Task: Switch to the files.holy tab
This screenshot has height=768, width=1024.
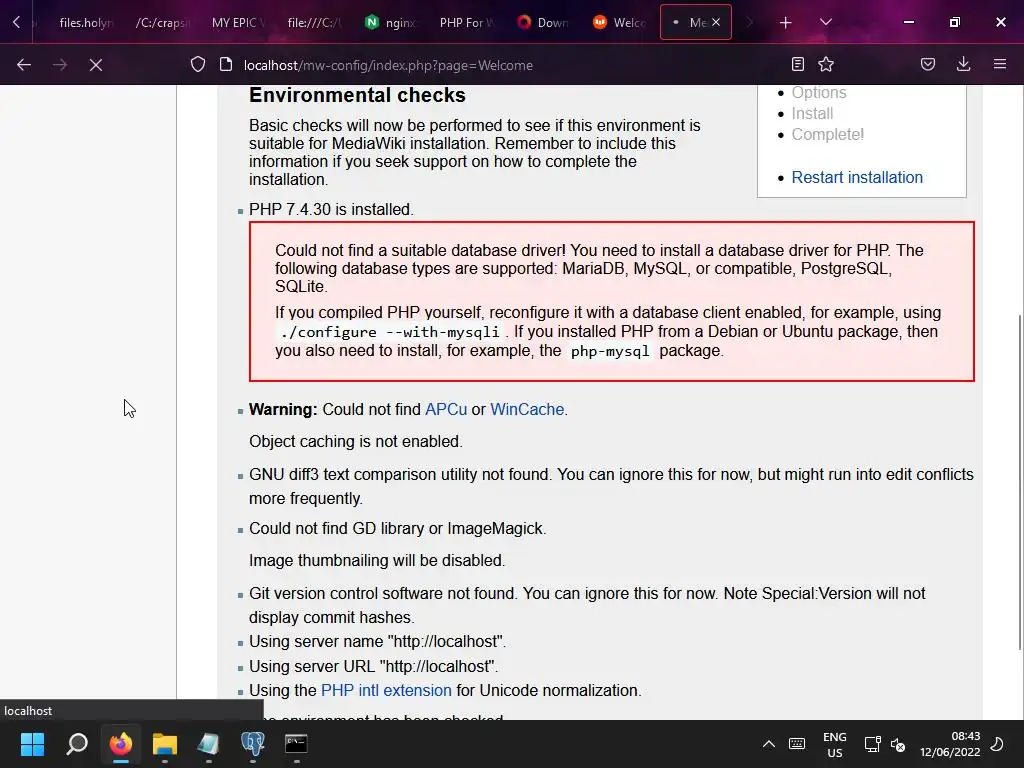Action: pos(86,23)
